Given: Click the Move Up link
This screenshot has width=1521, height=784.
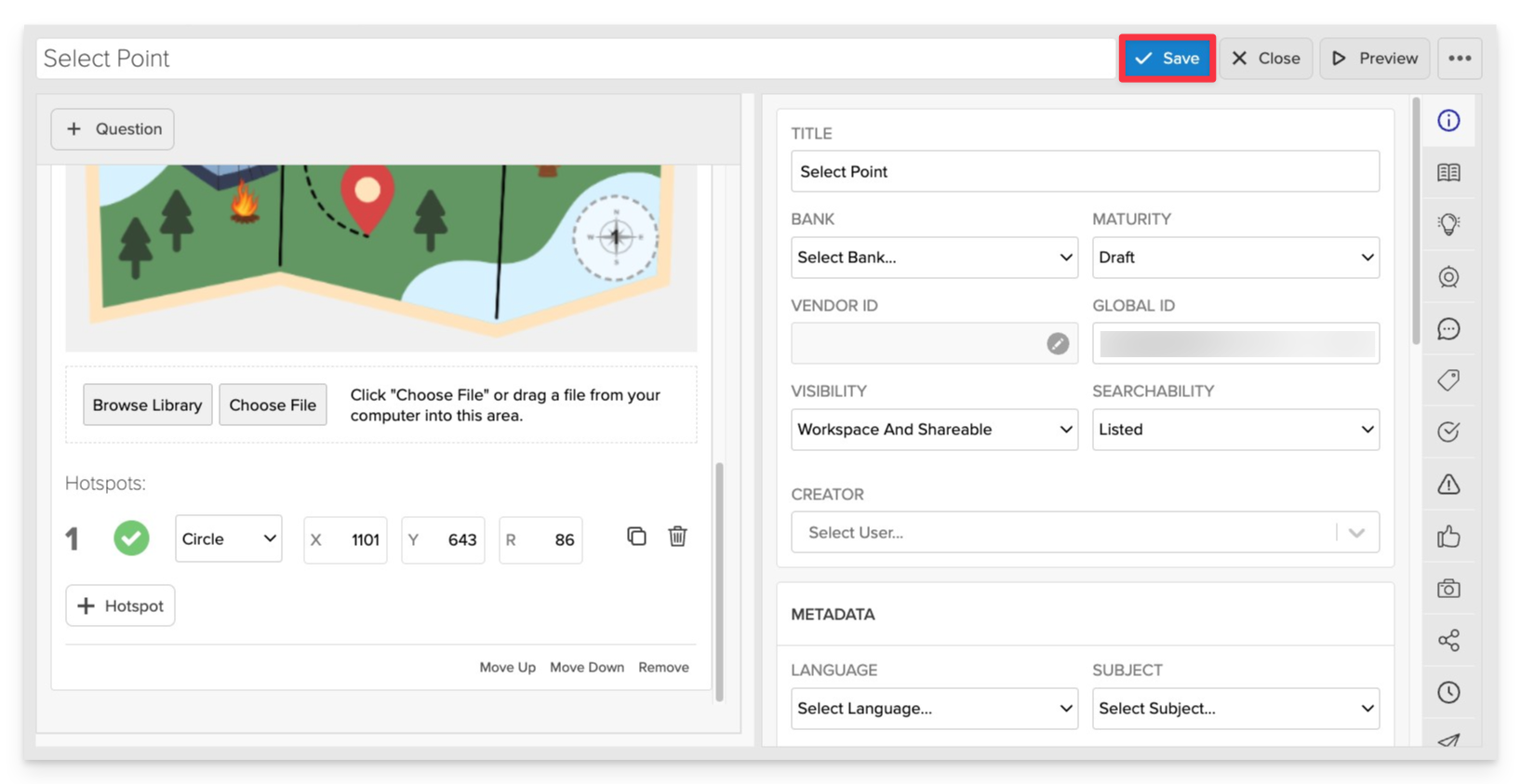Looking at the screenshot, I should (507, 667).
